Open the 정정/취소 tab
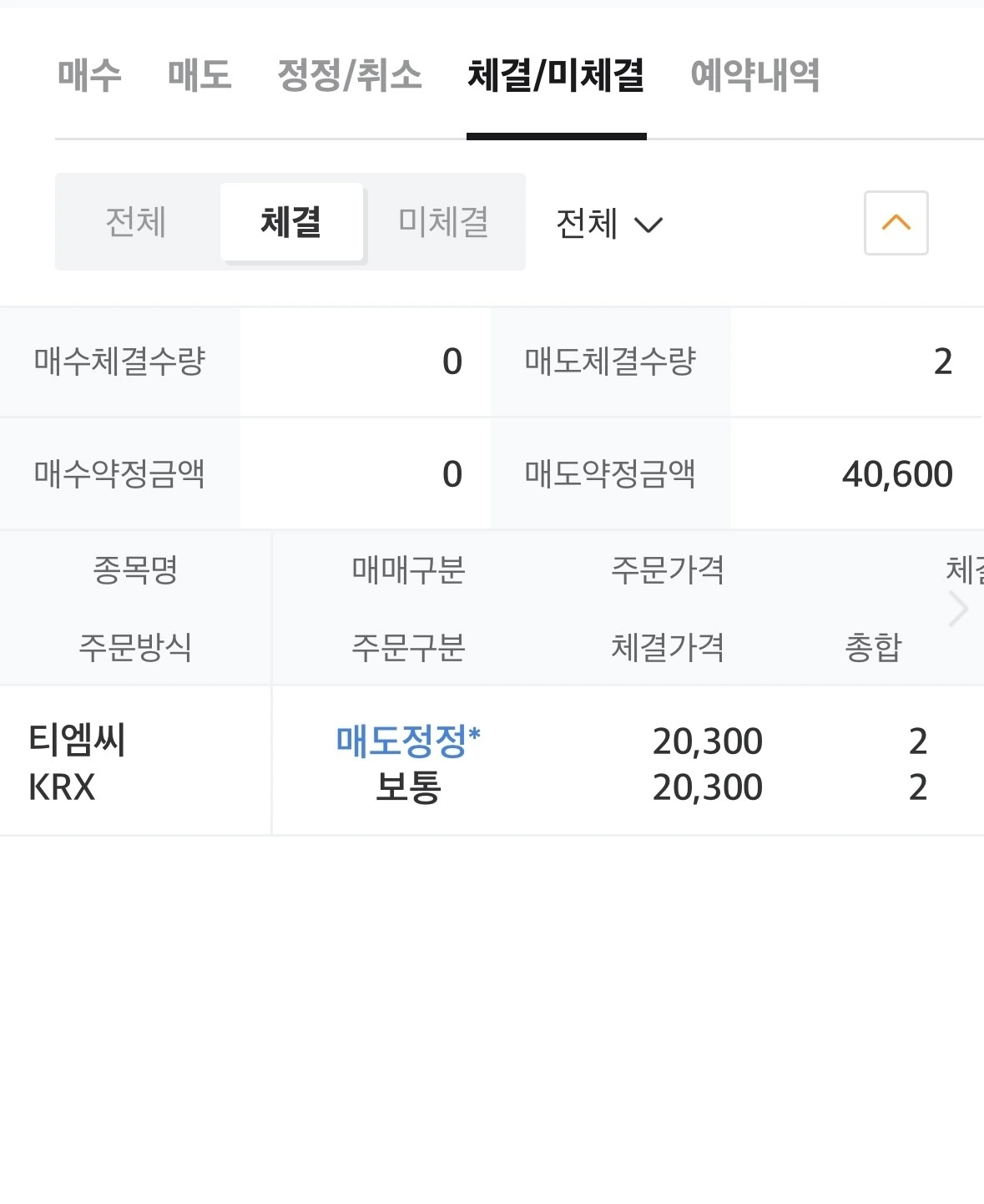This screenshot has height=1204, width=984. (x=349, y=75)
